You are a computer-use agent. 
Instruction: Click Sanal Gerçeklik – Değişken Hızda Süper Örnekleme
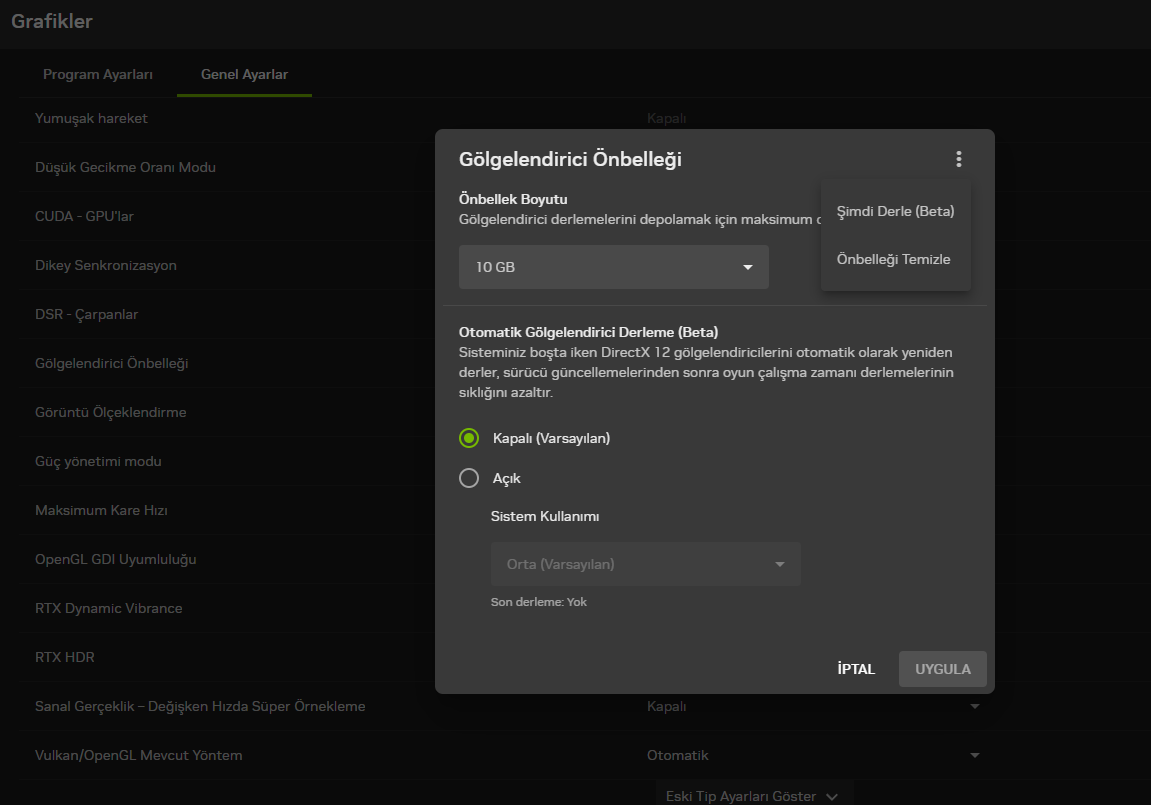200,707
